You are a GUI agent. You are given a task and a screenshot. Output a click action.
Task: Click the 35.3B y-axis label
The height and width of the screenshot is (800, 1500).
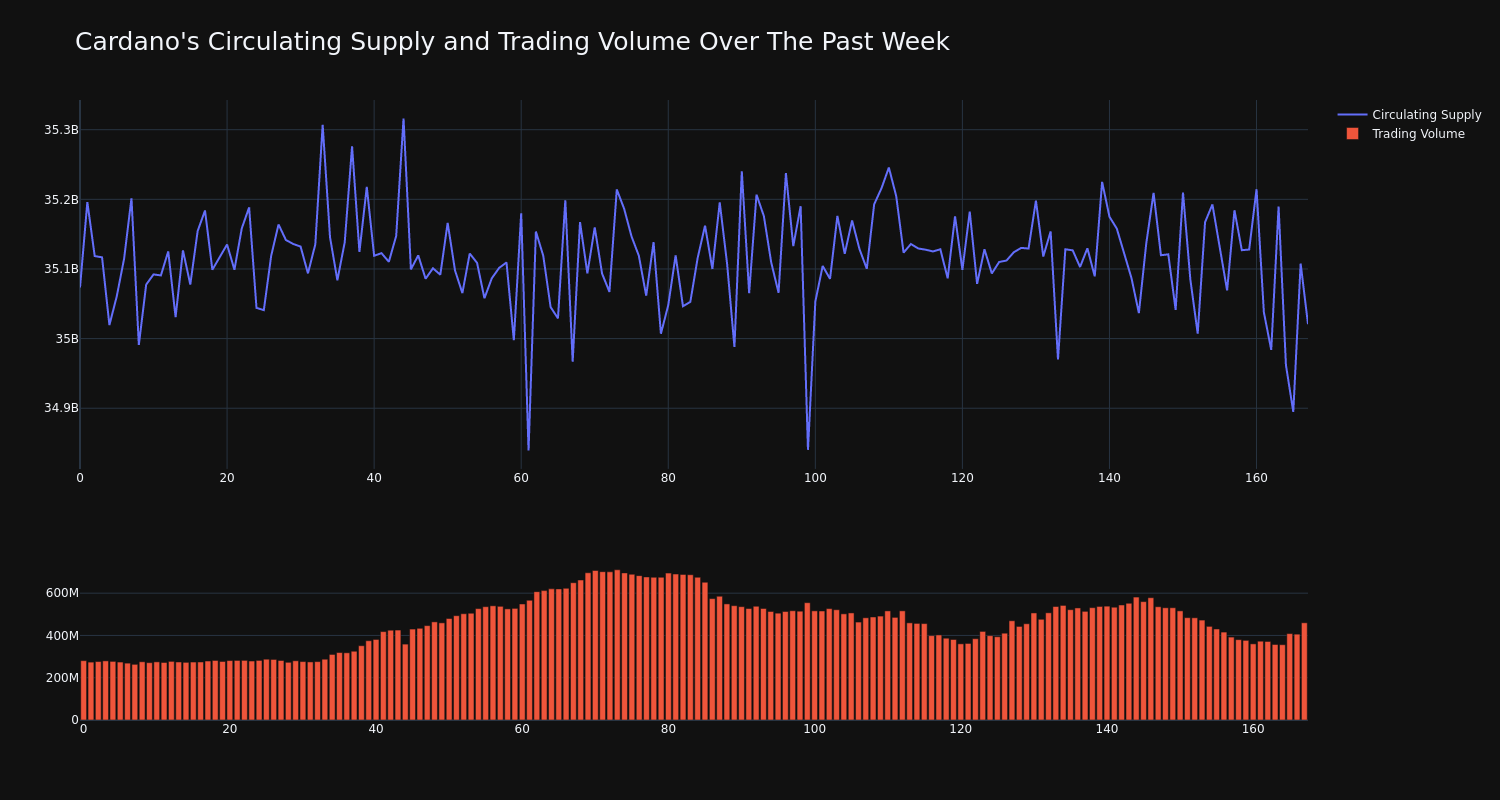click(61, 130)
